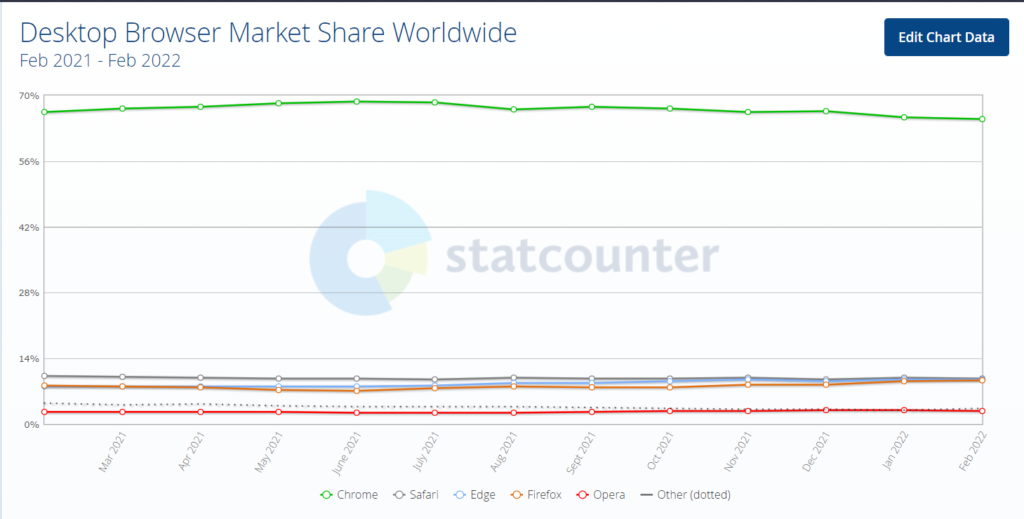Hide the Opera series via legend

click(x=601, y=495)
